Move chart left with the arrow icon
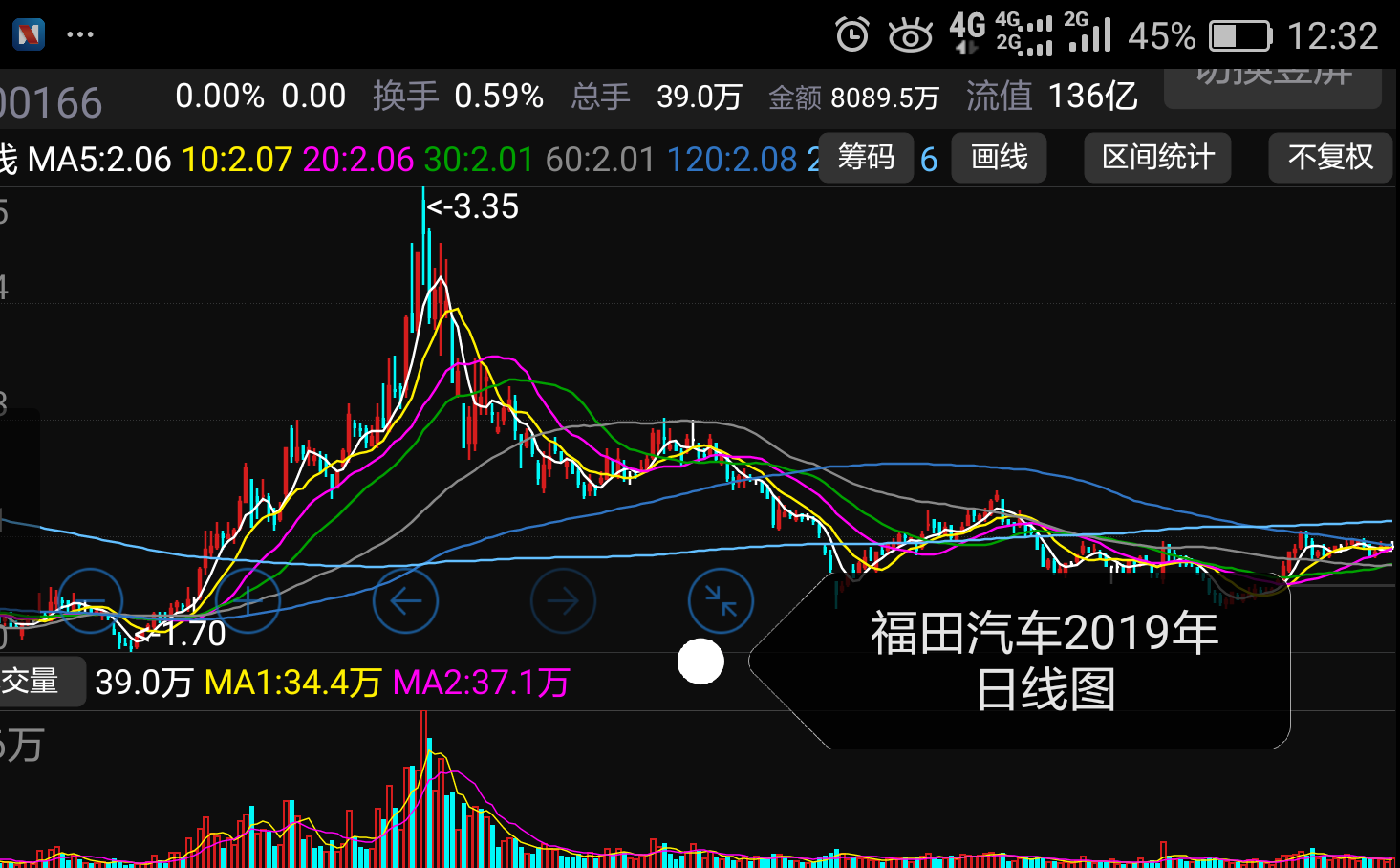This screenshot has width=1400, height=868. (x=405, y=601)
